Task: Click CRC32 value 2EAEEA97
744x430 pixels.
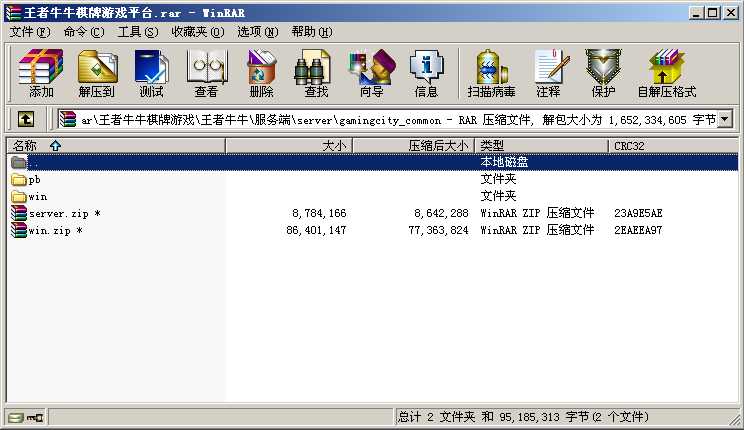Action: point(638,231)
